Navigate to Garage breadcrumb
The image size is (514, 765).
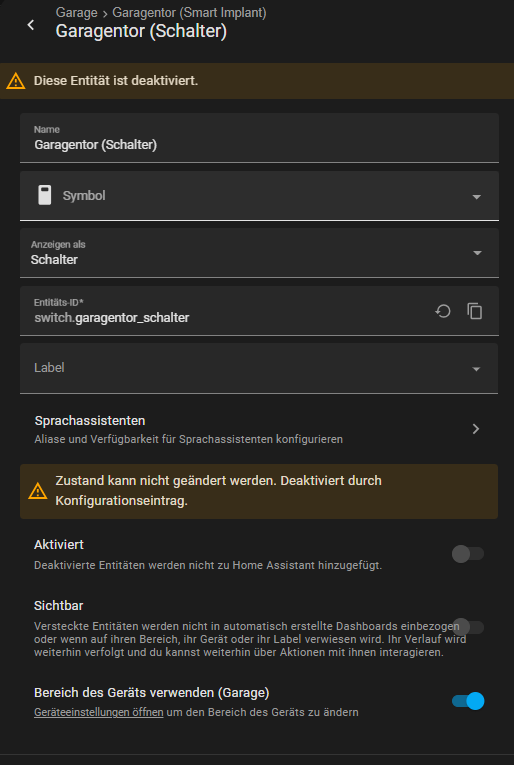pyautogui.click(x=77, y=12)
